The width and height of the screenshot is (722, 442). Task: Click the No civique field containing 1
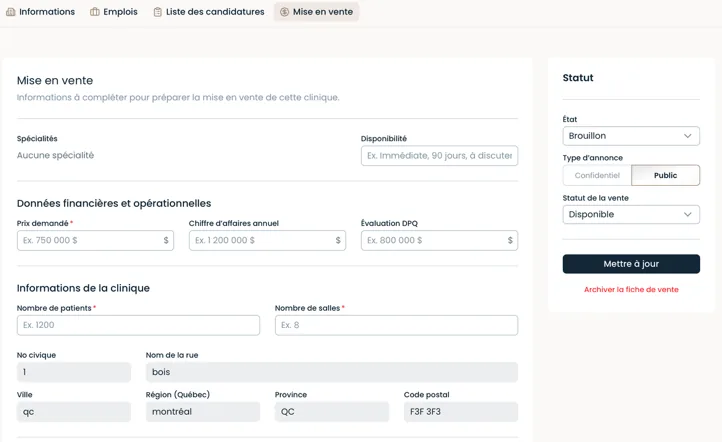(x=74, y=372)
